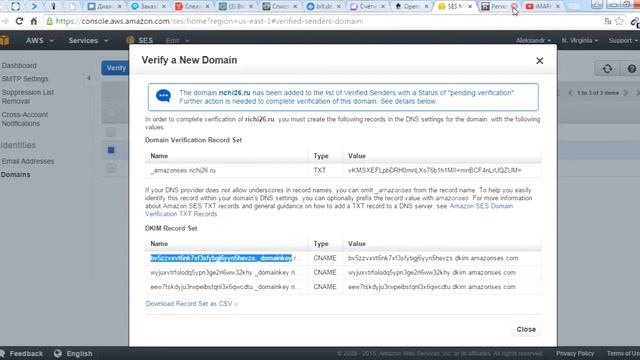Viewport: 640px width, 360px height.
Task: Collapse the sidebar with the arrow
Action: [x=89, y=78]
